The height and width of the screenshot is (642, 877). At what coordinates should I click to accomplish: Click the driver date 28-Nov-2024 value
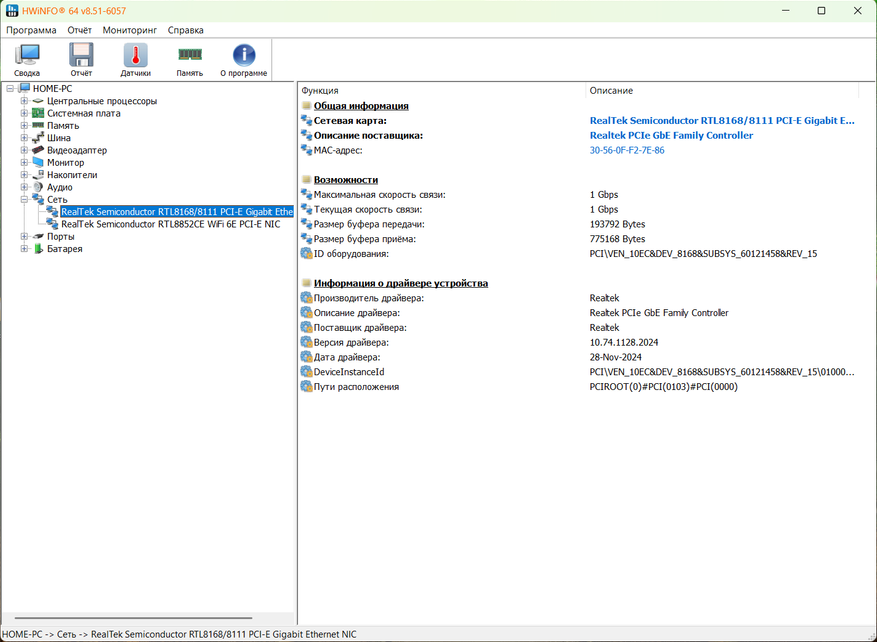coord(616,357)
